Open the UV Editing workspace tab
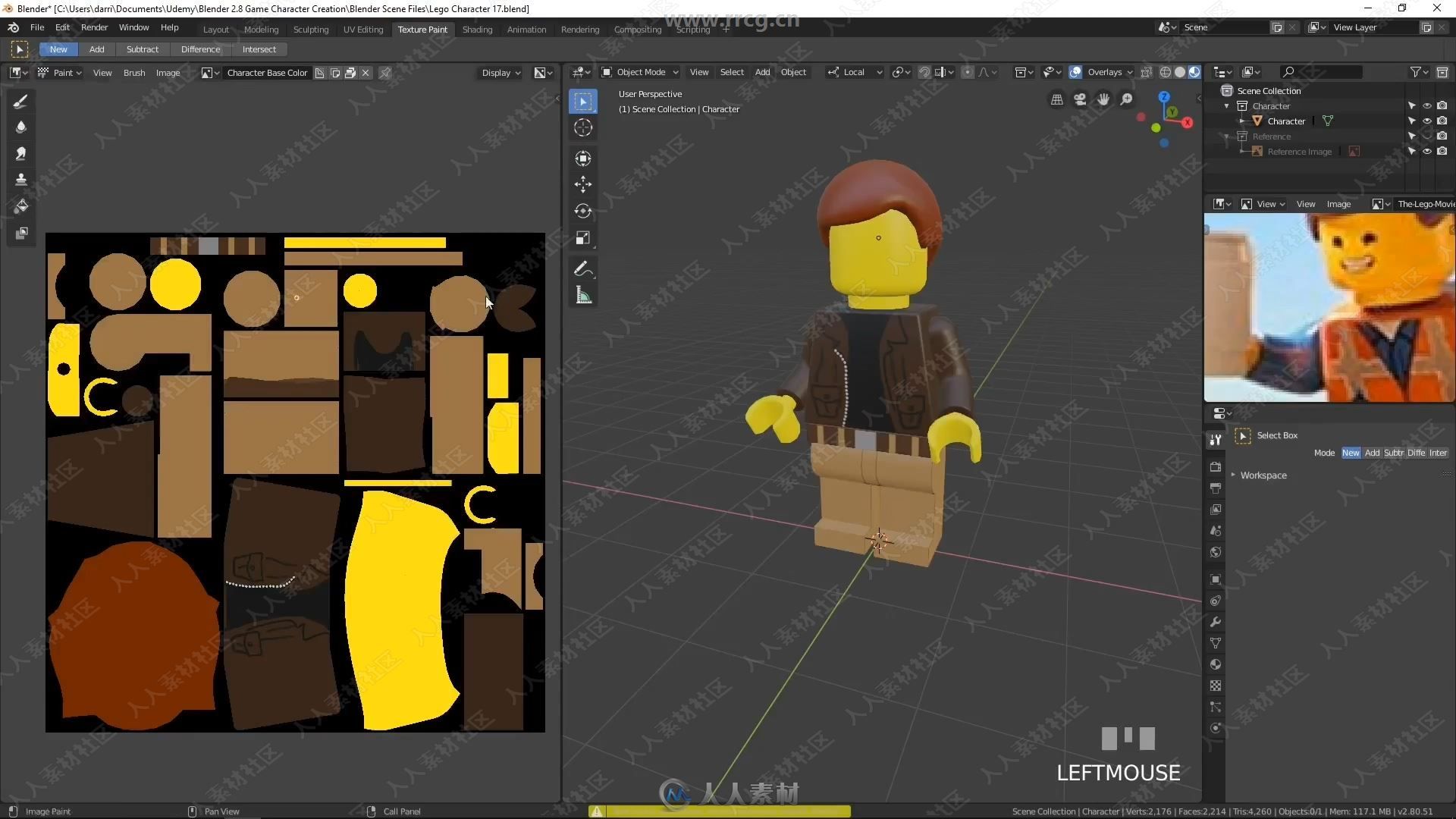Screen dimensions: 1456x819 pyautogui.click(x=363, y=30)
